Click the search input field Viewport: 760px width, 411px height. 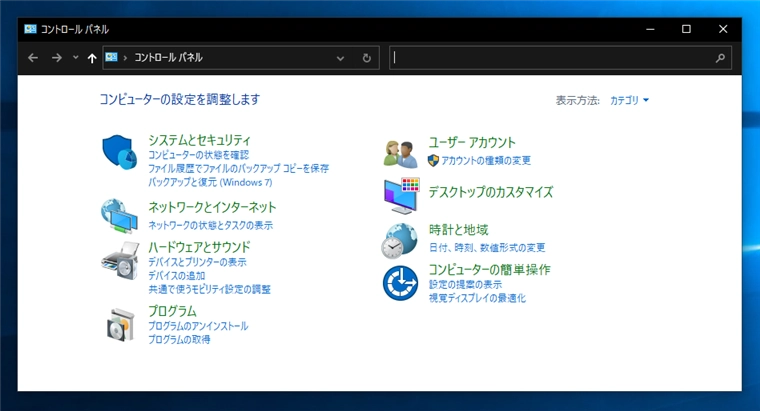tap(560, 58)
